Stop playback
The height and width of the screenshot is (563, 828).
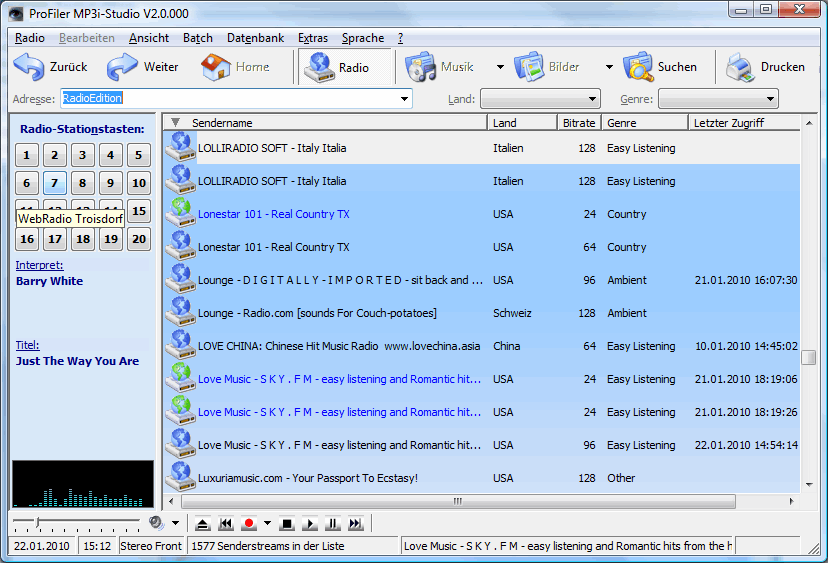click(287, 524)
